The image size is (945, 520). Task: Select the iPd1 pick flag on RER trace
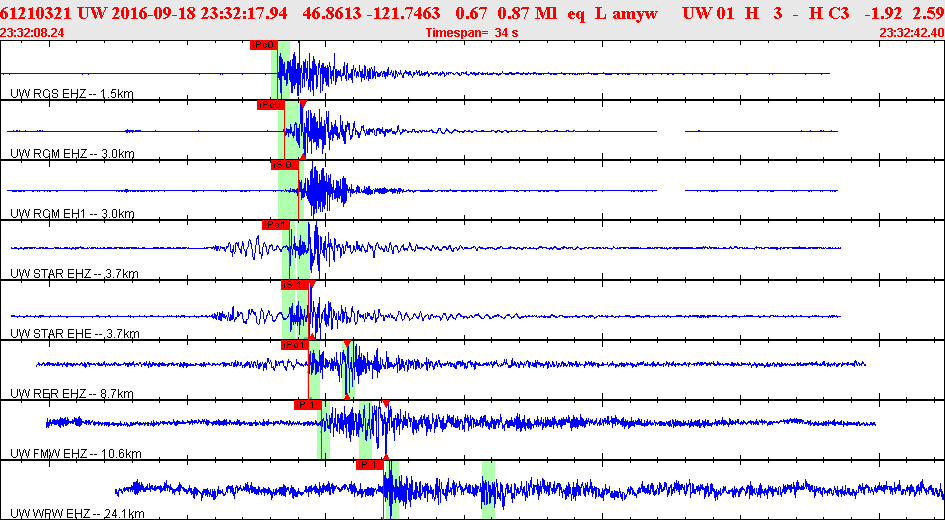294,345
